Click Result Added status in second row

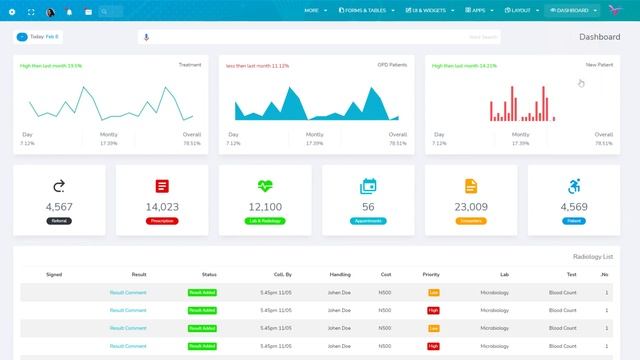coord(202,311)
